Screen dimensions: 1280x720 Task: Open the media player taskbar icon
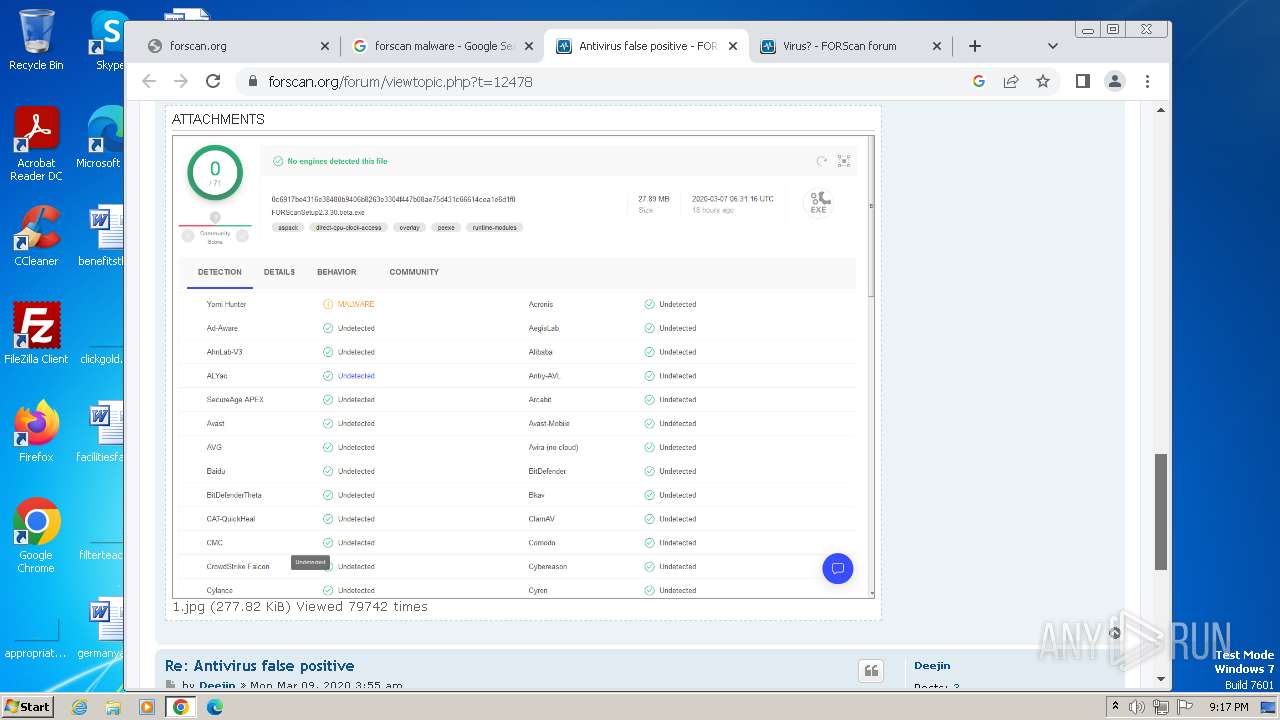coord(147,707)
